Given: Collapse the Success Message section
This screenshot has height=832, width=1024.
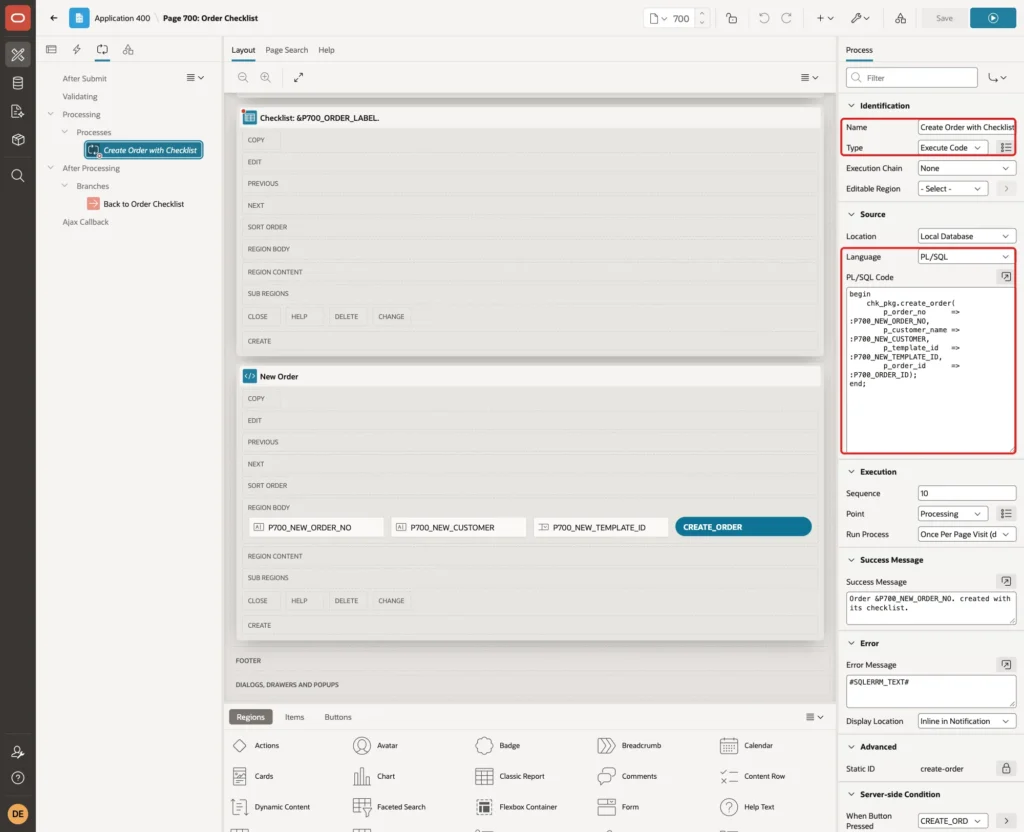Looking at the screenshot, I should pyautogui.click(x=851, y=560).
